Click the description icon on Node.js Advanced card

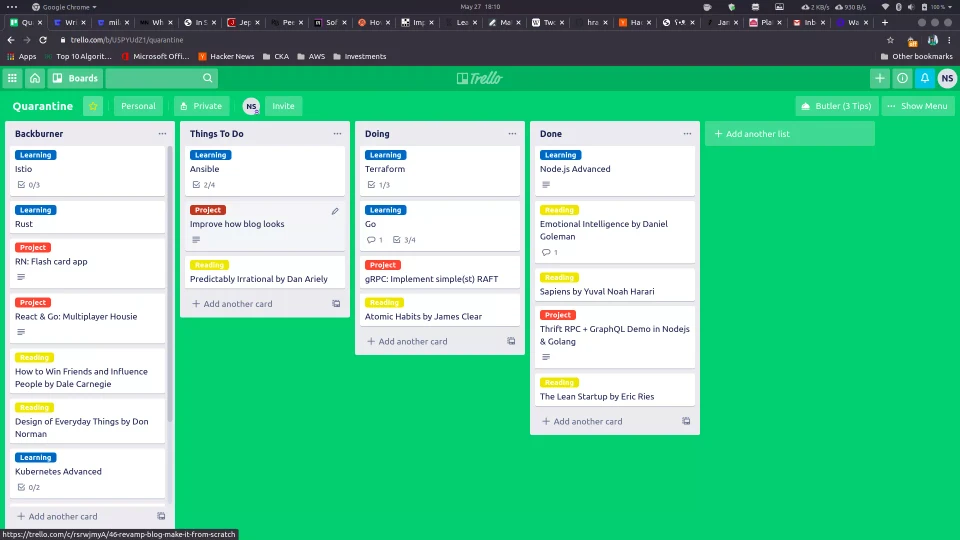pyautogui.click(x=546, y=184)
